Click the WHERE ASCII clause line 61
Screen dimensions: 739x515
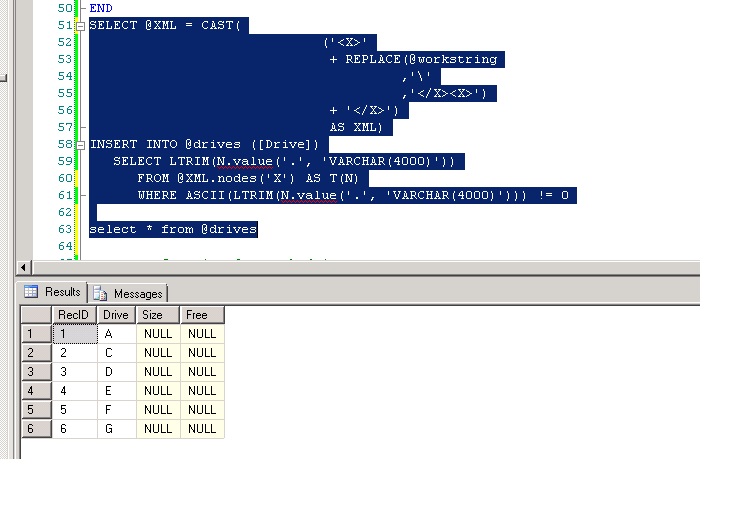coord(353,195)
